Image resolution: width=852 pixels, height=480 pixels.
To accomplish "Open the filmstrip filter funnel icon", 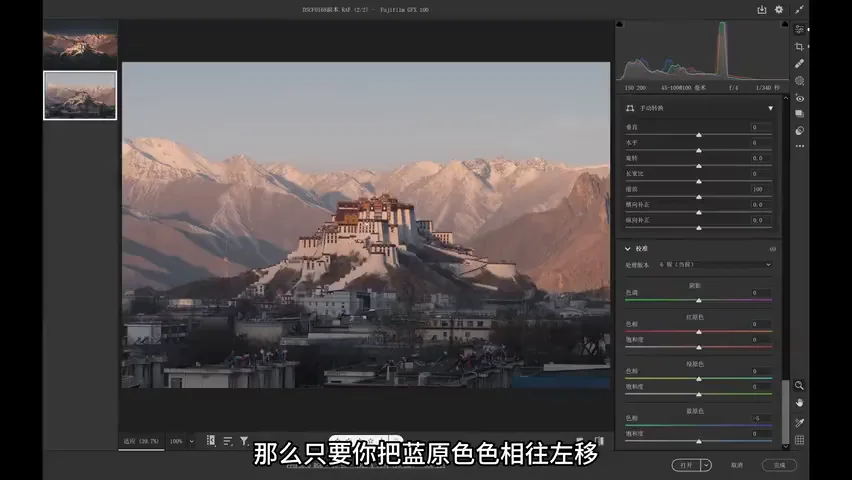I will [x=244, y=441].
